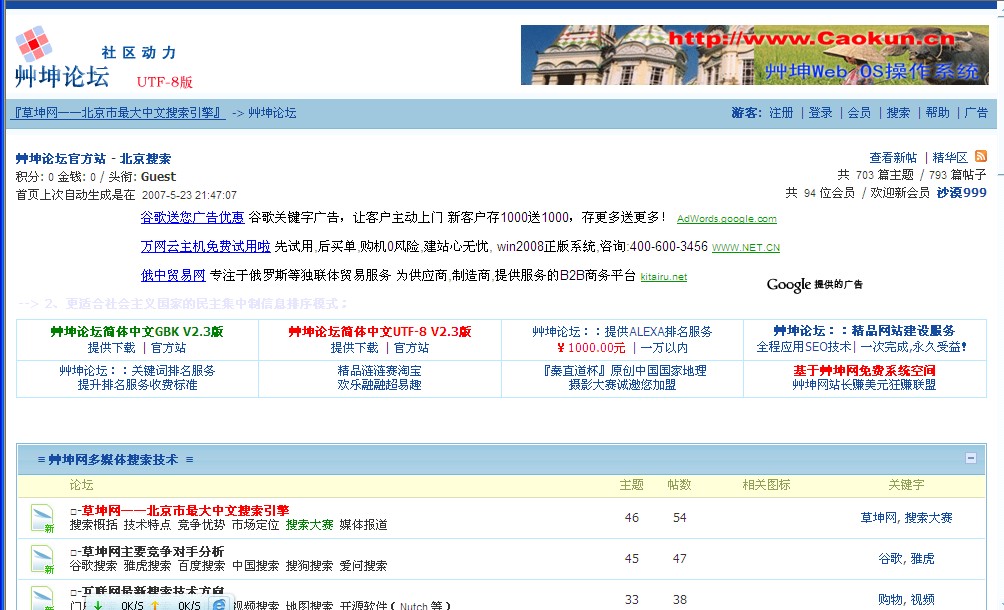
Task: Click 全程应用SEO技术 link
Action: tap(804, 347)
